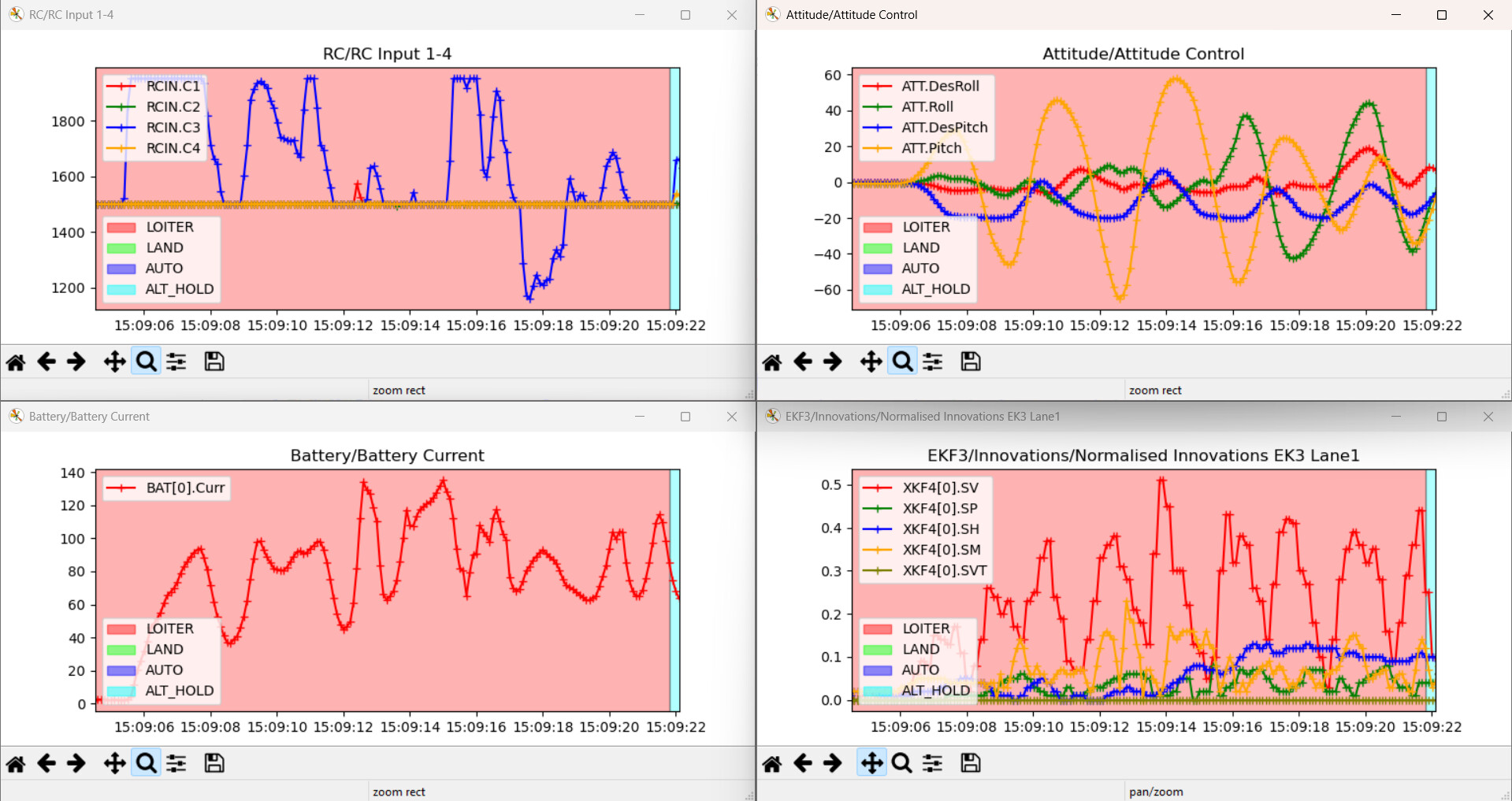Save the RC Input figure
Screen dimensions: 1512x801
[x=214, y=362]
